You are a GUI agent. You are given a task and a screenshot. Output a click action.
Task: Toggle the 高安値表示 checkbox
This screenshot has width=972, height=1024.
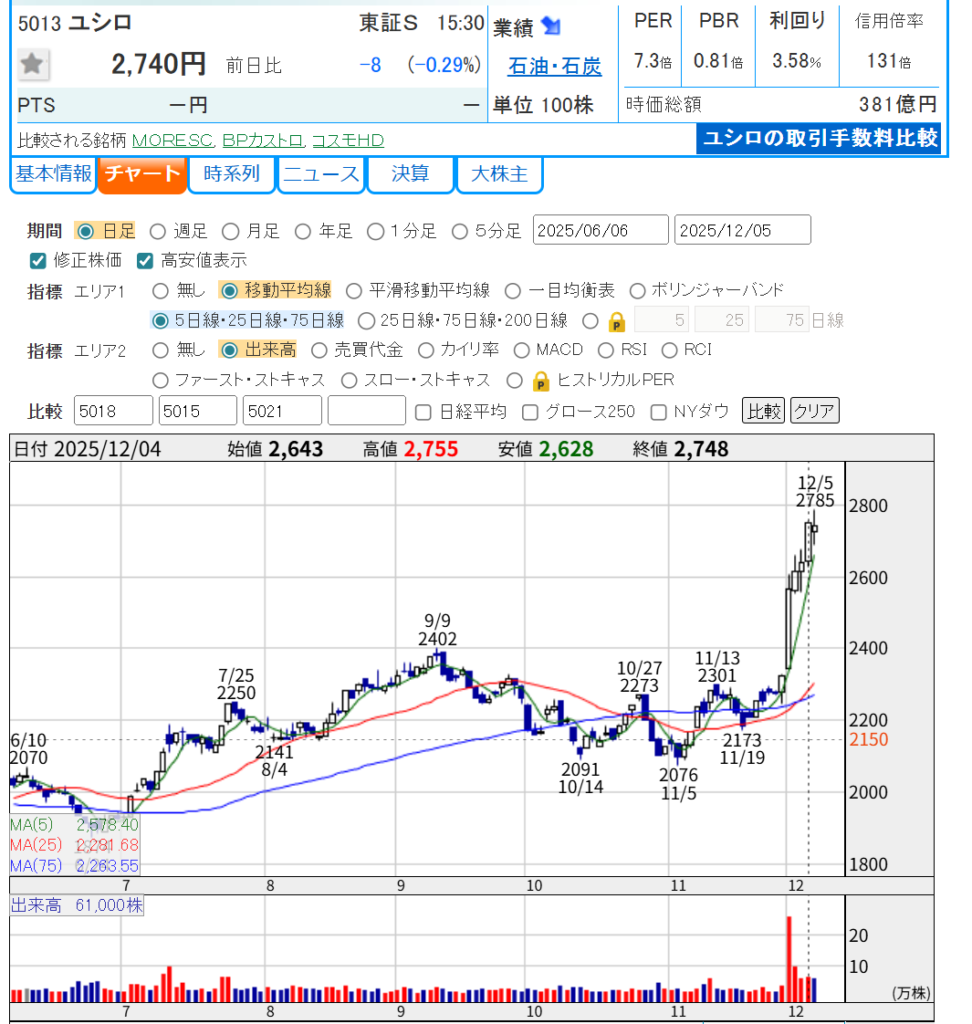click(x=145, y=261)
